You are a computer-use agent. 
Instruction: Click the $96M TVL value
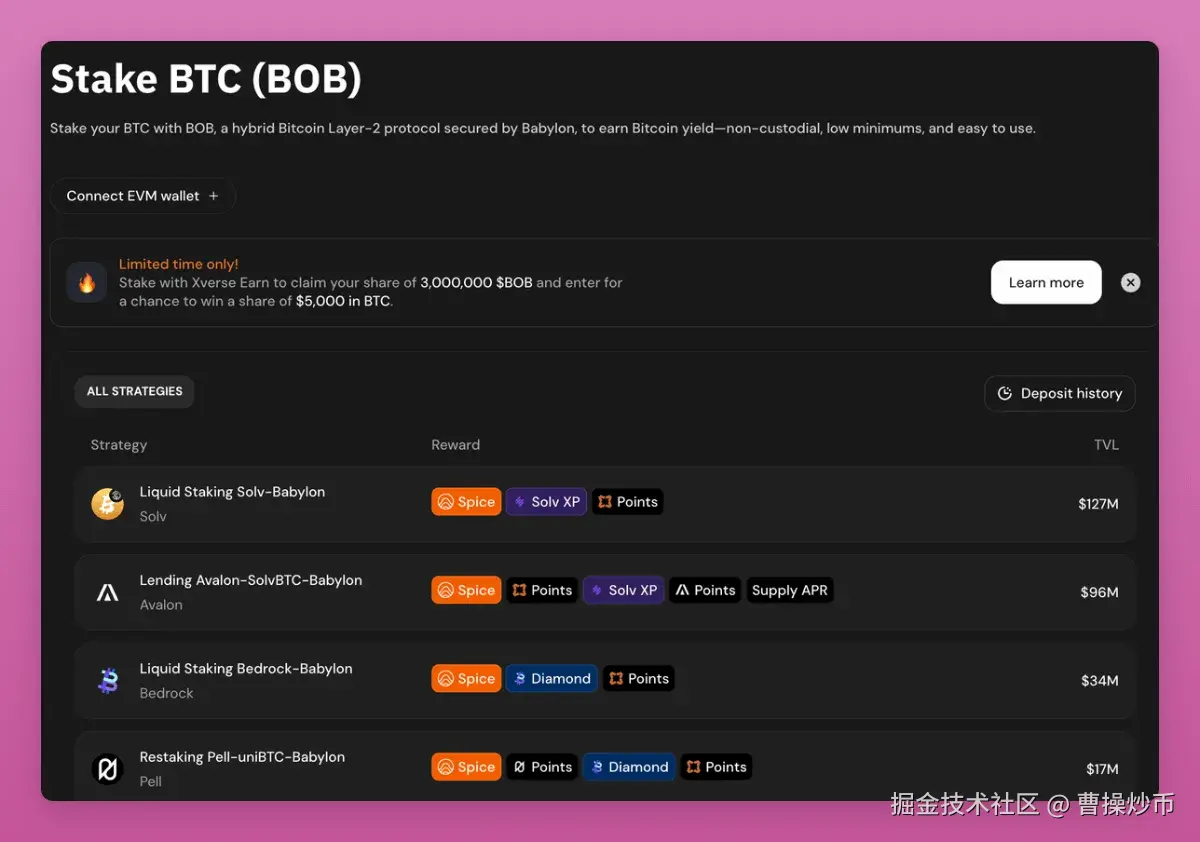click(x=1099, y=592)
